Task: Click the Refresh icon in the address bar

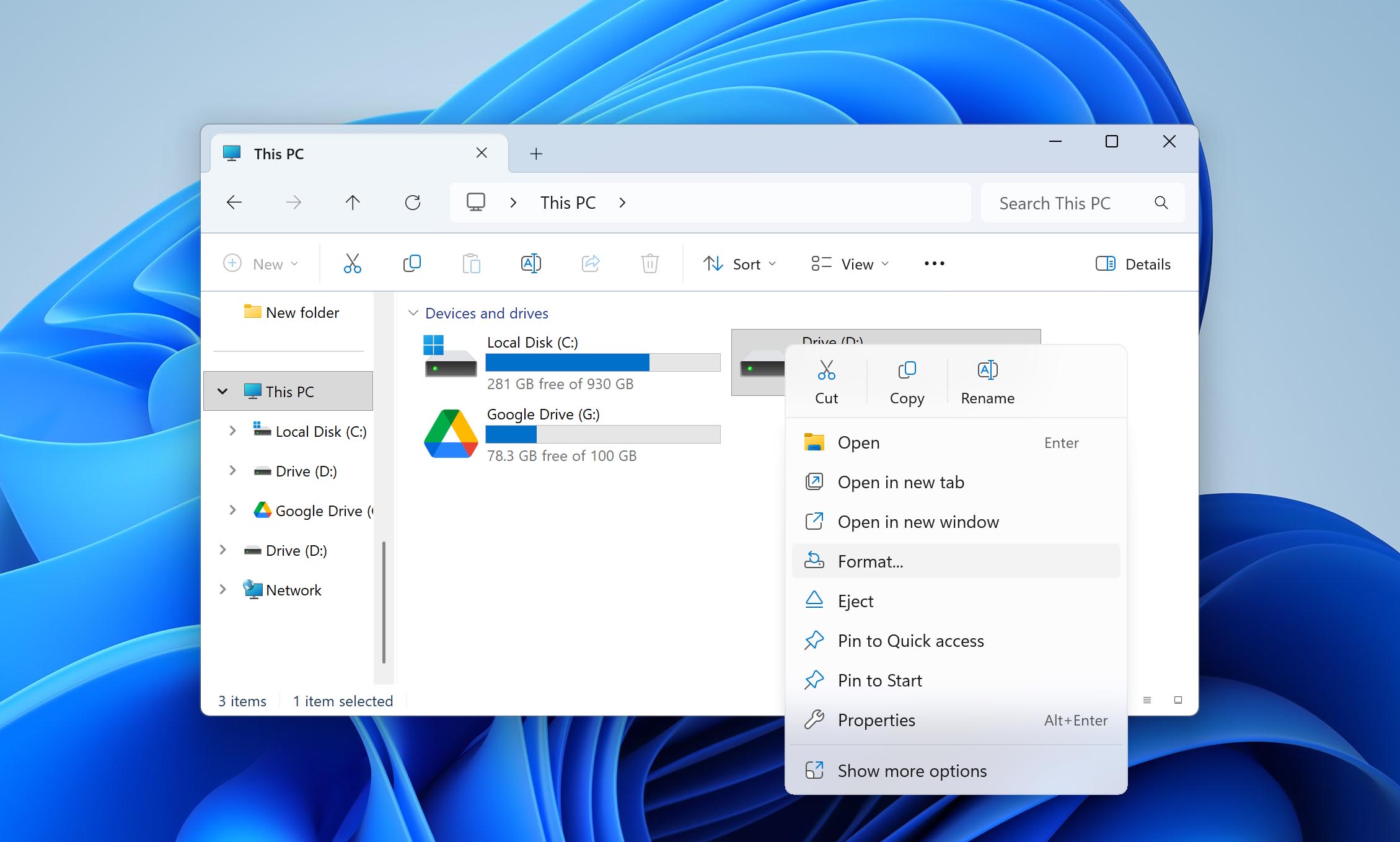Action: click(x=413, y=202)
